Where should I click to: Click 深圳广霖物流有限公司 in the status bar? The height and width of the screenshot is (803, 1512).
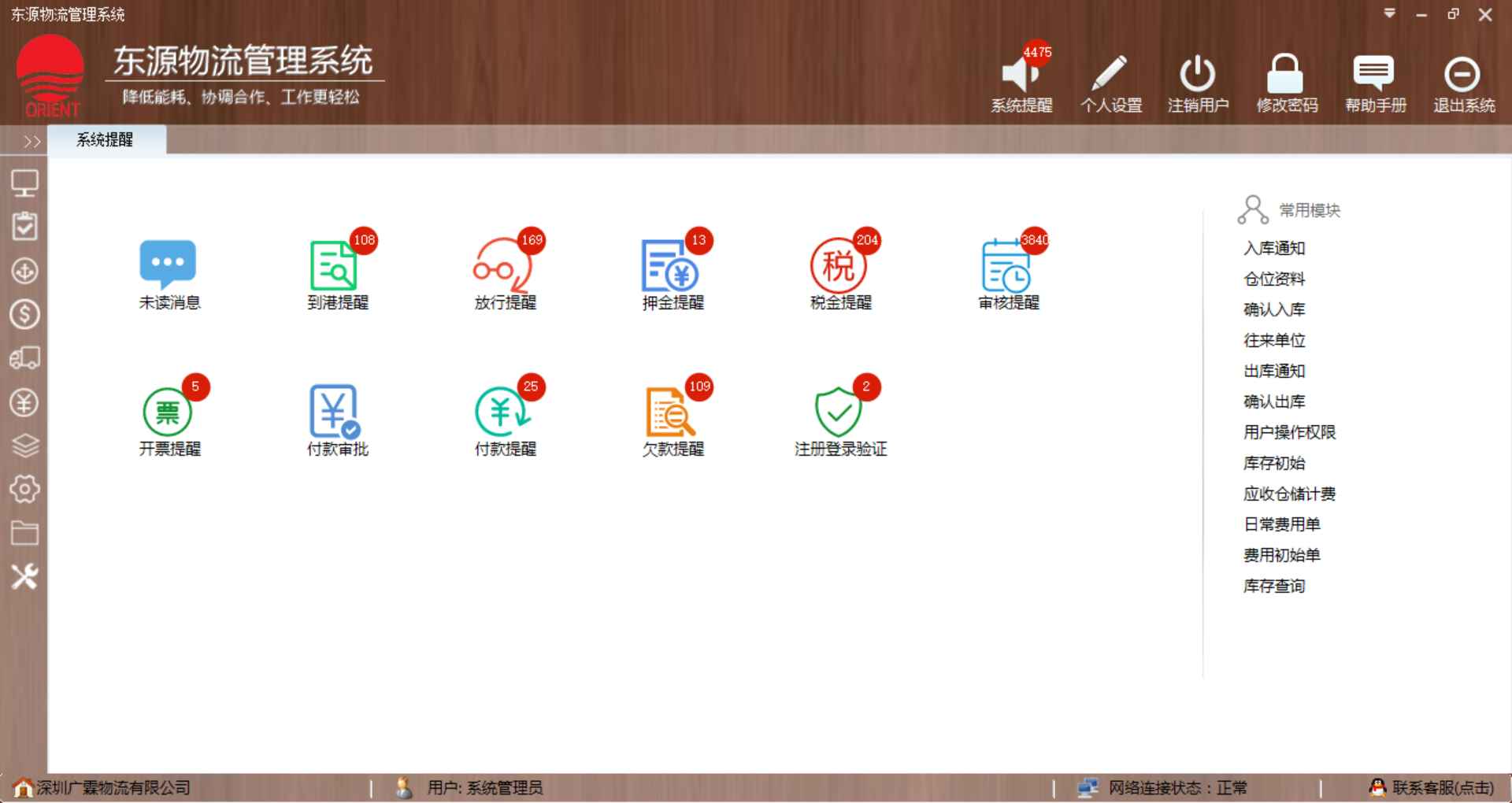[113, 788]
